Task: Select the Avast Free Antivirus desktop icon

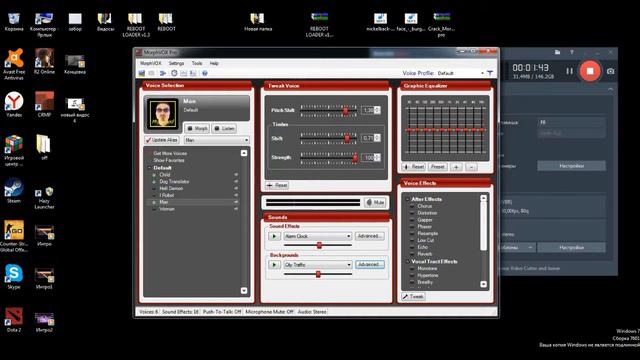Action: point(14,64)
